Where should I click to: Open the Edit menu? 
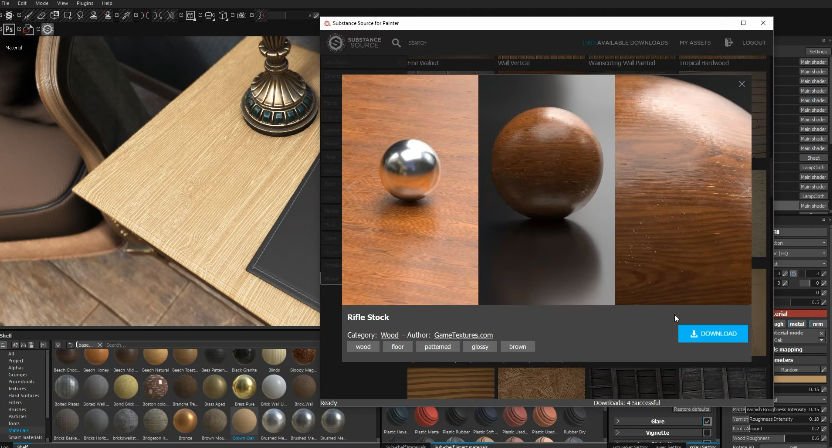(x=22, y=3)
